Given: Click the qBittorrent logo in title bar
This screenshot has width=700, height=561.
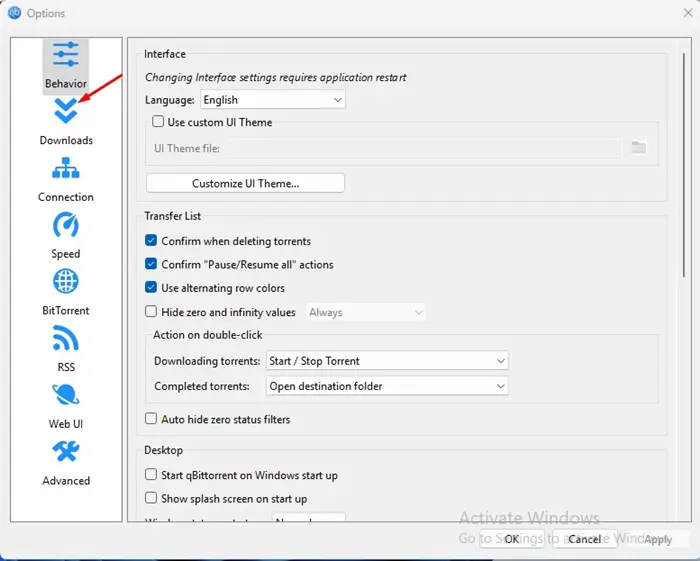Looking at the screenshot, I should 14,12.
